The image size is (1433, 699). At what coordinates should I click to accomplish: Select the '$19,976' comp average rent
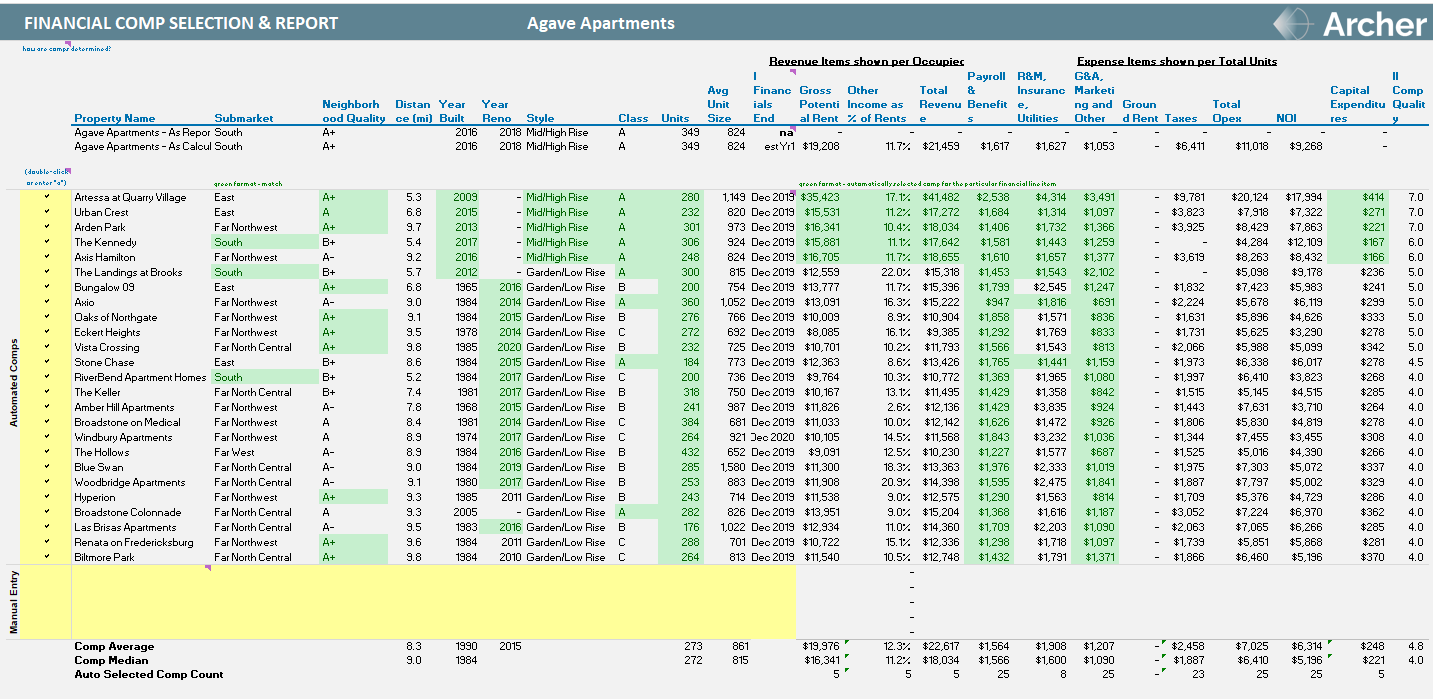point(820,646)
